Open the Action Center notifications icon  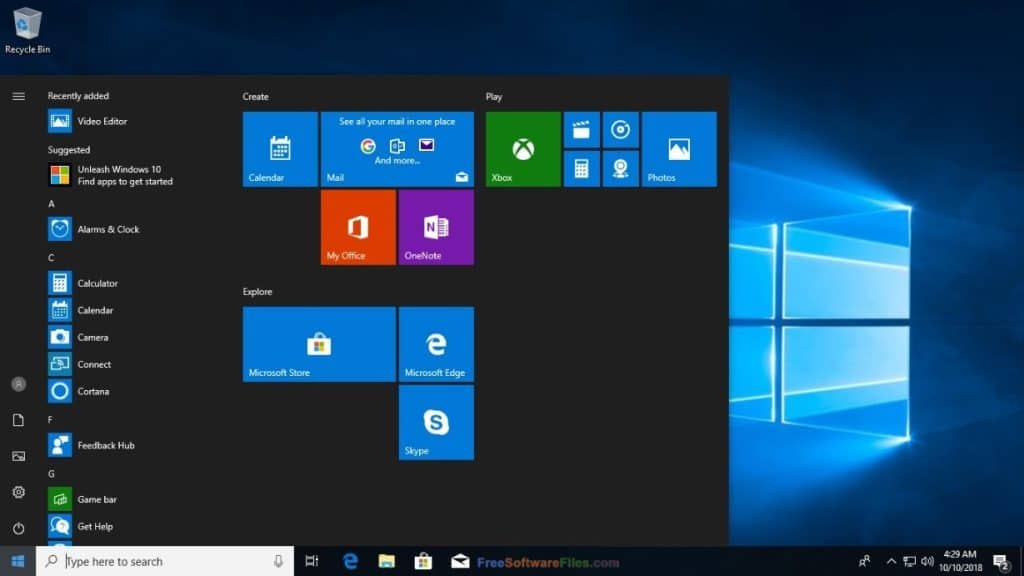tap(1001, 561)
